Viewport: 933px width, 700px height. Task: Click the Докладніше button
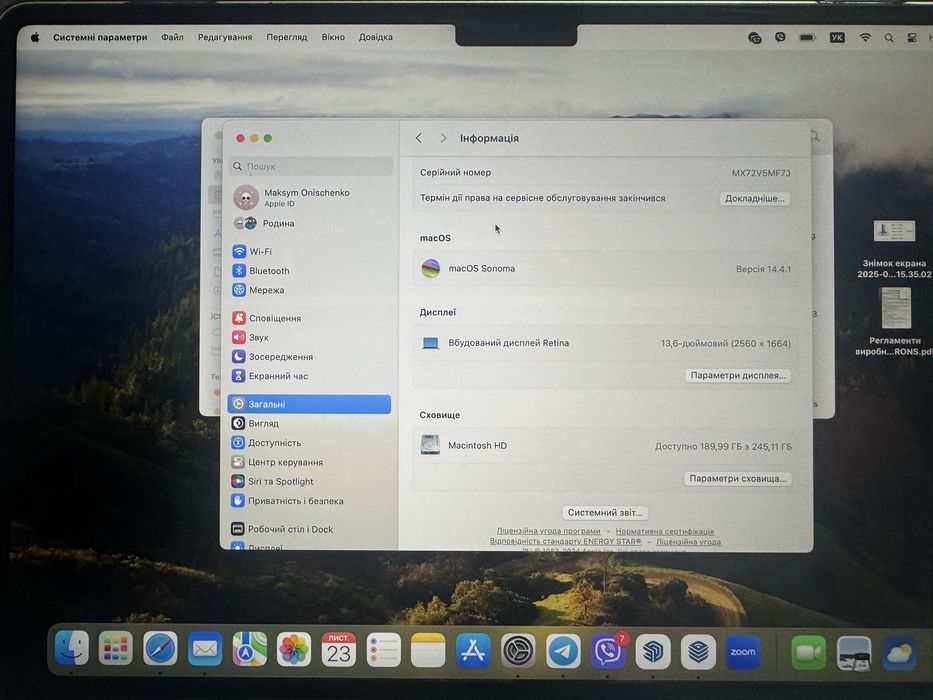pyautogui.click(x=755, y=198)
